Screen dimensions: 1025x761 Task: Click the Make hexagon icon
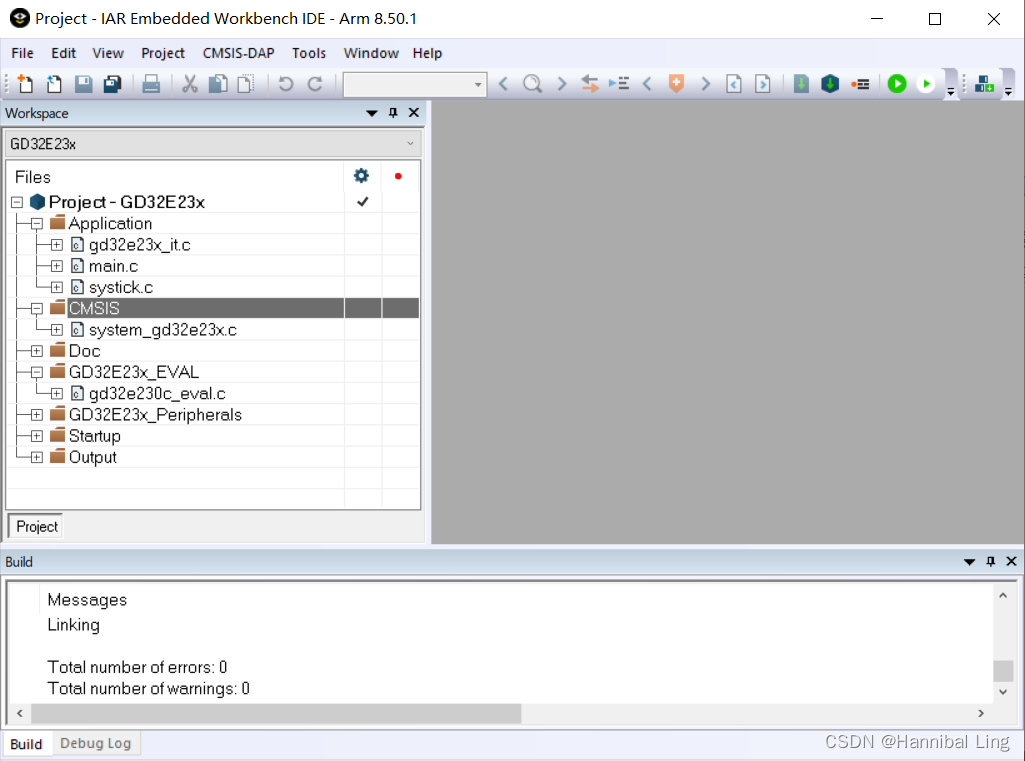point(830,84)
